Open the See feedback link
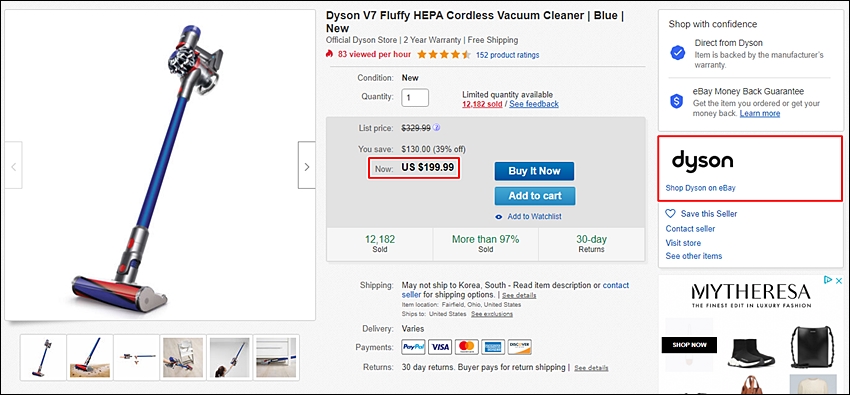The image size is (850, 395). 534,104
